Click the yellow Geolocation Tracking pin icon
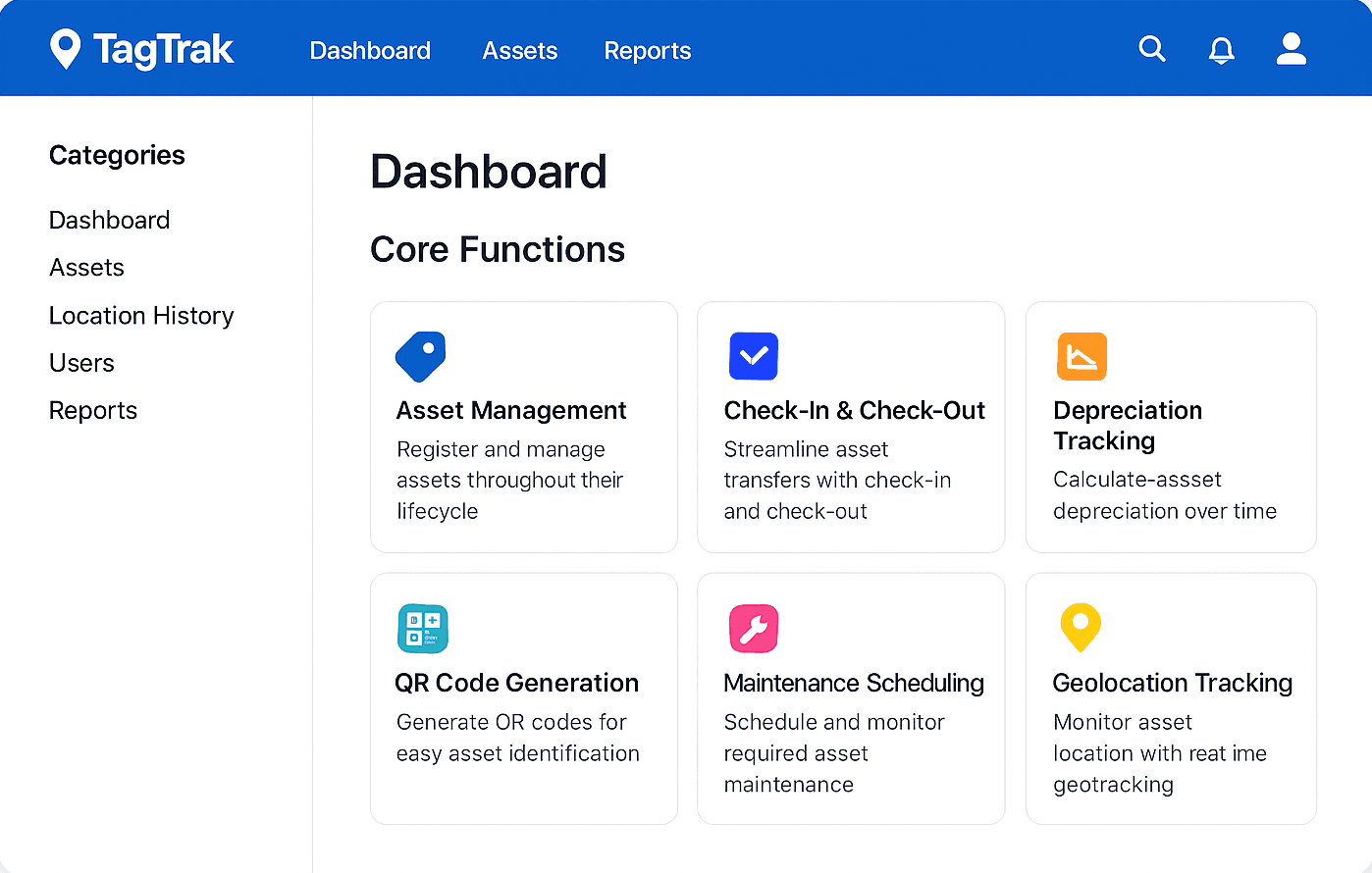This screenshot has height=873, width=1372. coord(1081,627)
